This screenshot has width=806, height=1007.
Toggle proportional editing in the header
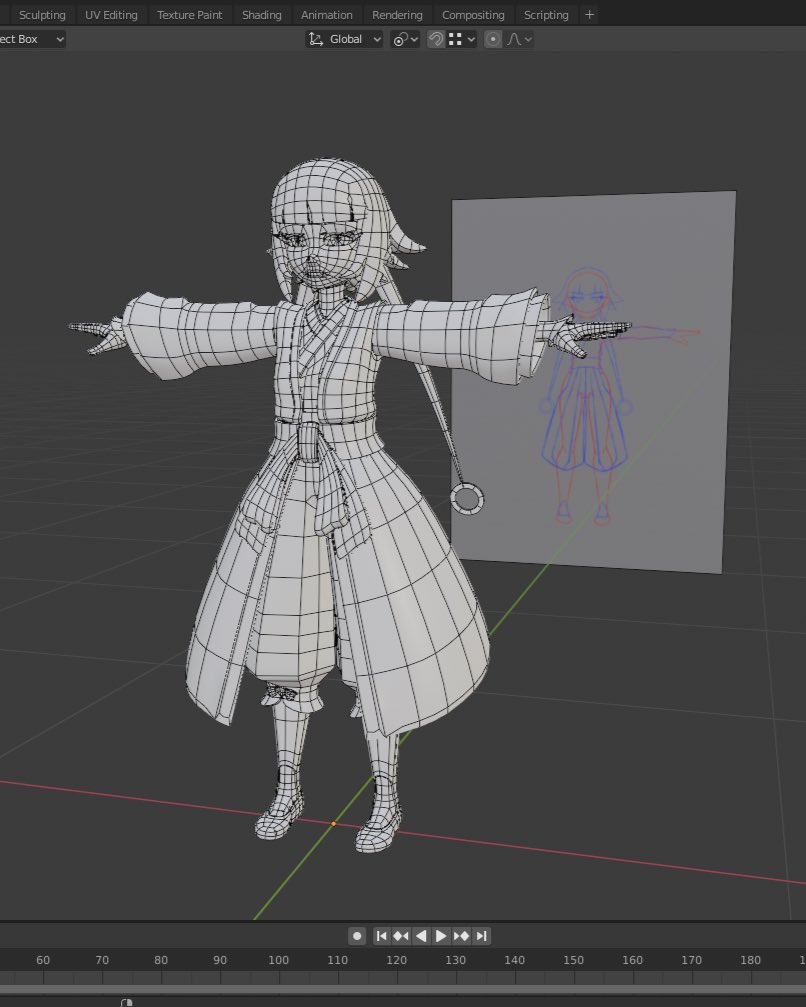tap(493, 39)
